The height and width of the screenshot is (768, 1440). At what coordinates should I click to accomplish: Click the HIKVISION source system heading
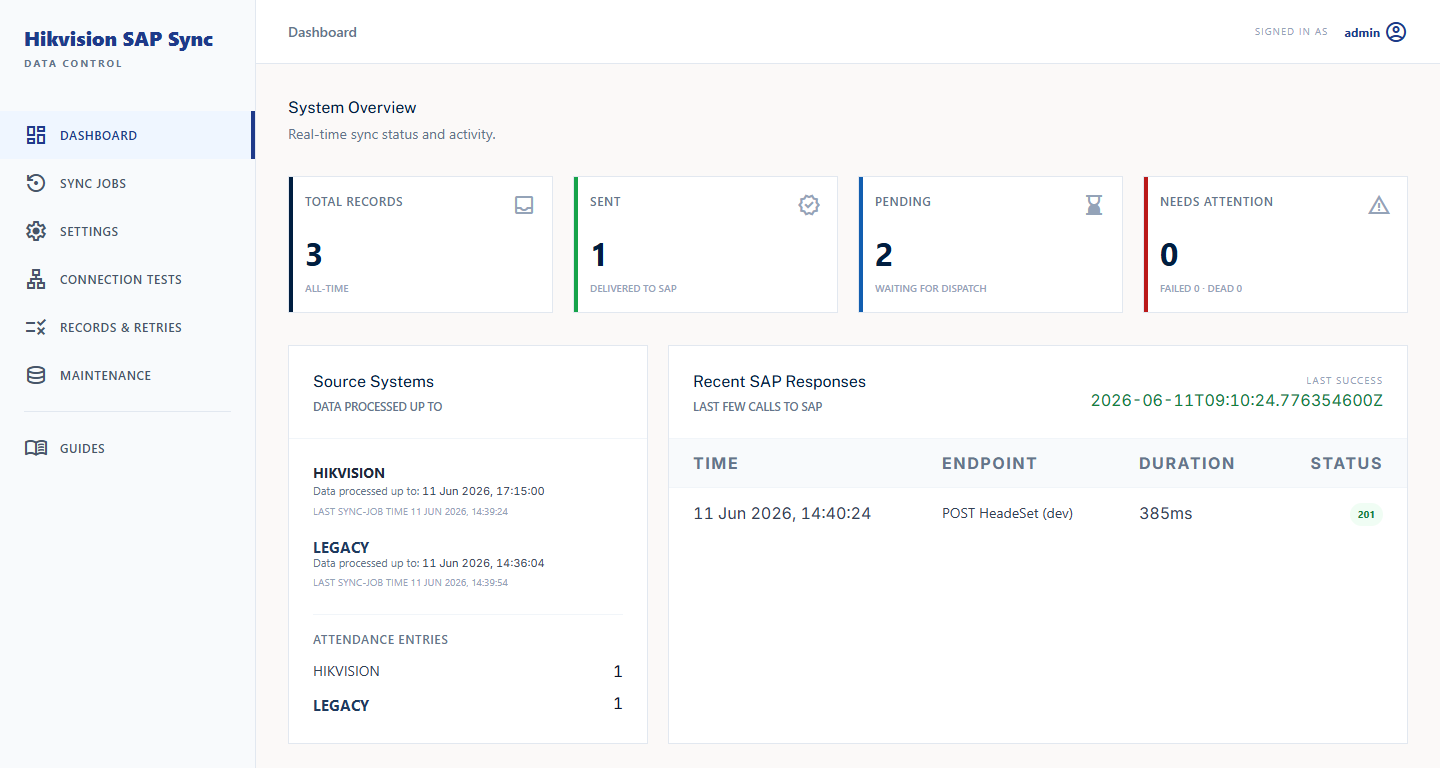point(349,473)
